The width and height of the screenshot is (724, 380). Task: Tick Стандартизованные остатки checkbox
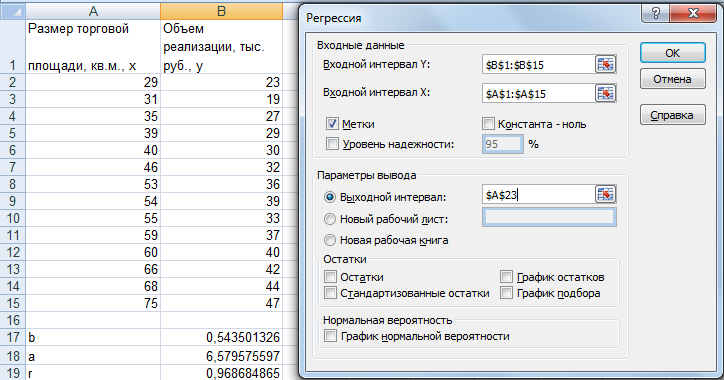pos(330,293)
